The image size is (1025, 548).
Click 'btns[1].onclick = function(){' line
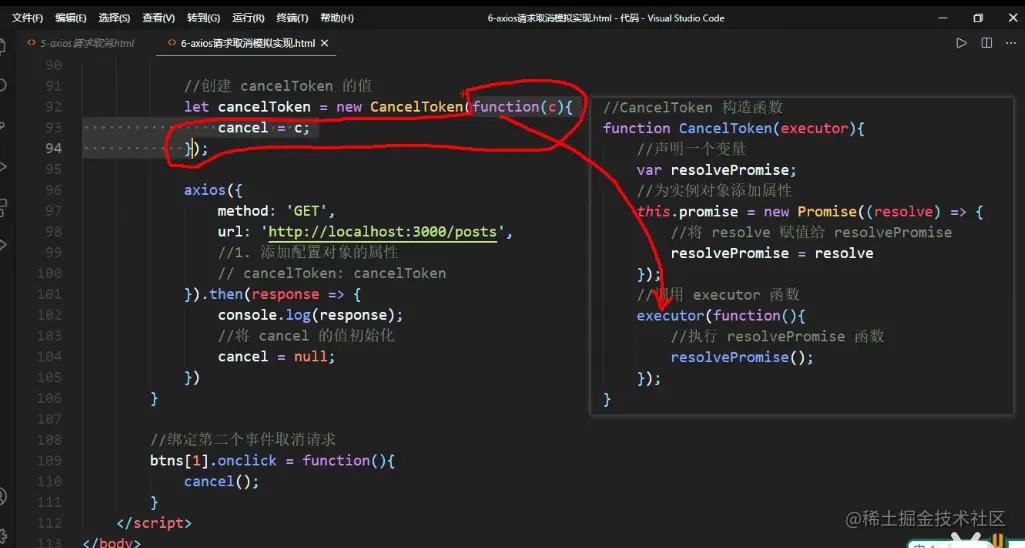click(273, 460)
